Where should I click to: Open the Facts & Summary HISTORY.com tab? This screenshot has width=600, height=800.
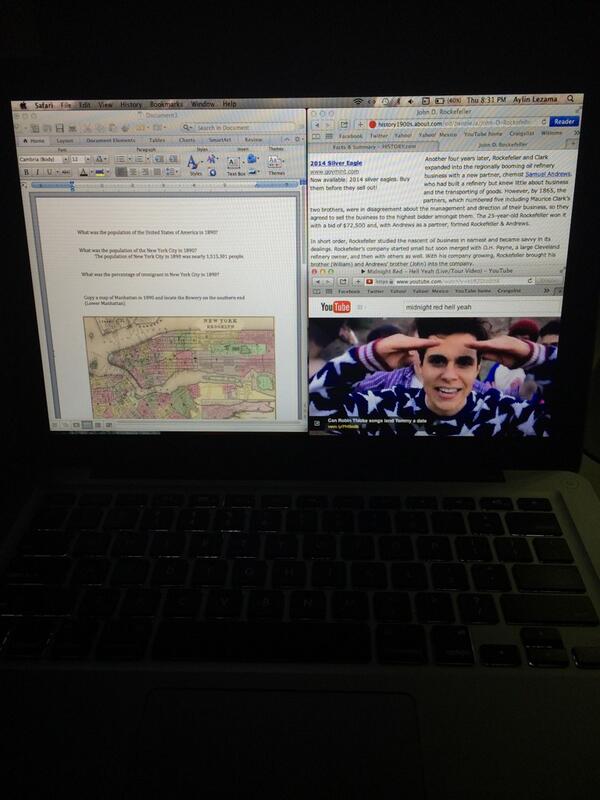point(374,147)
